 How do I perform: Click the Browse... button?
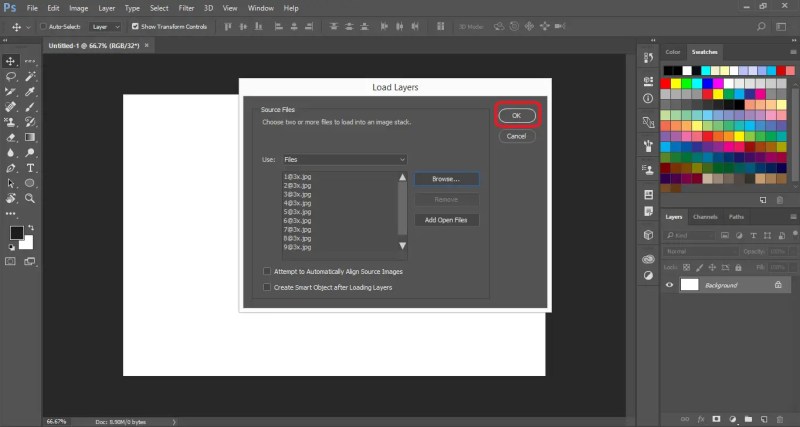(446, 179)
